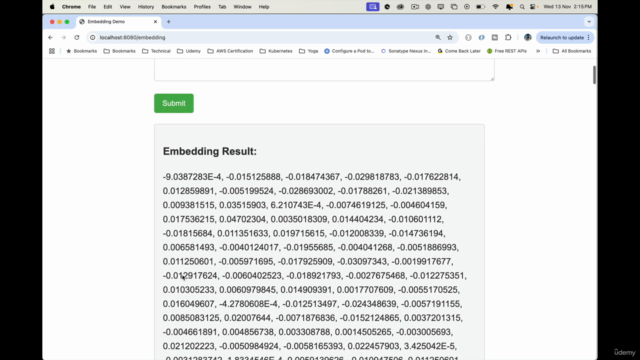This screenshot has width=640, height=360.
Task: Open the Come Back Later bookmark
Action: 459,51
